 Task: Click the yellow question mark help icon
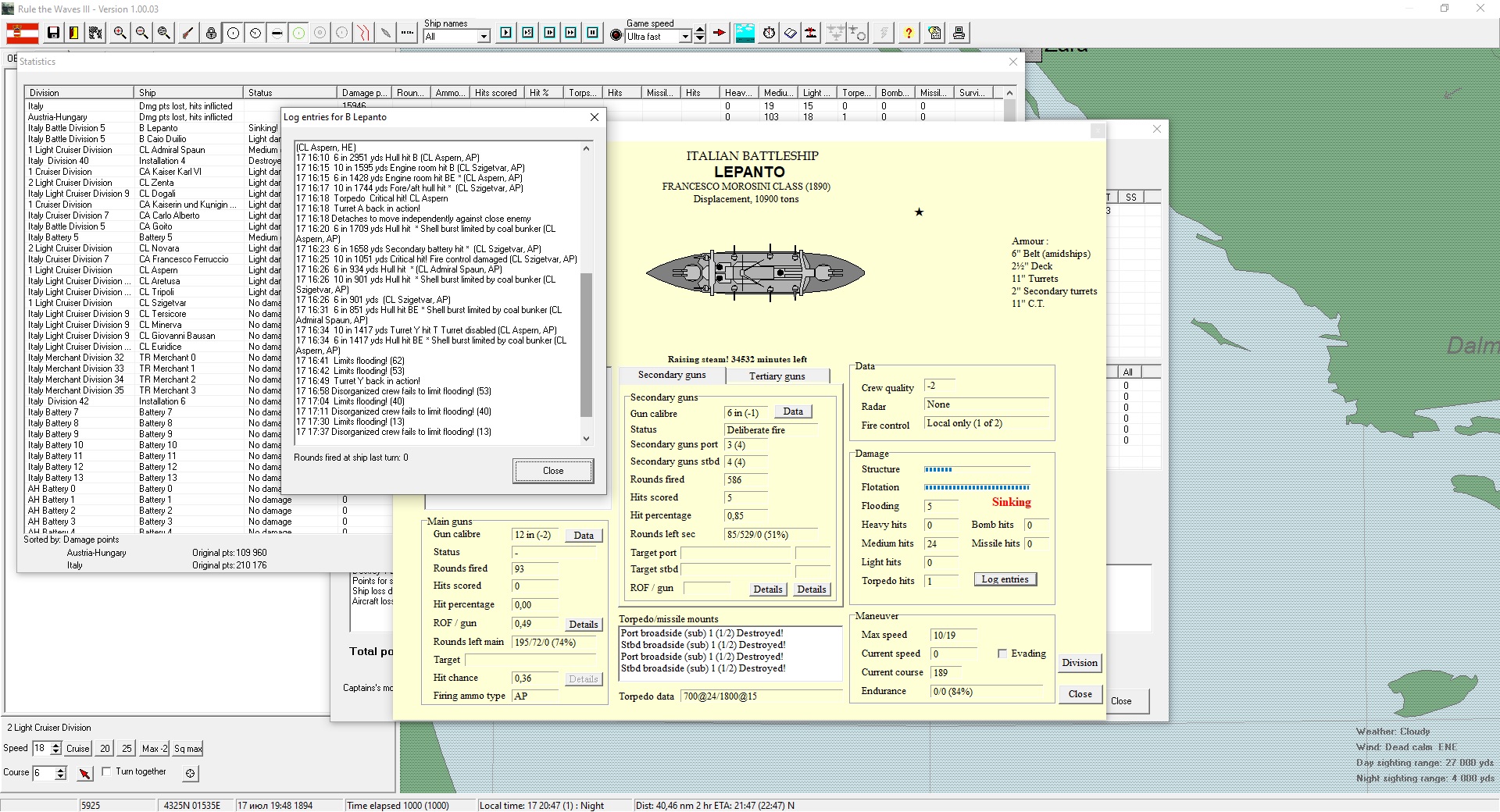[908, 33]
